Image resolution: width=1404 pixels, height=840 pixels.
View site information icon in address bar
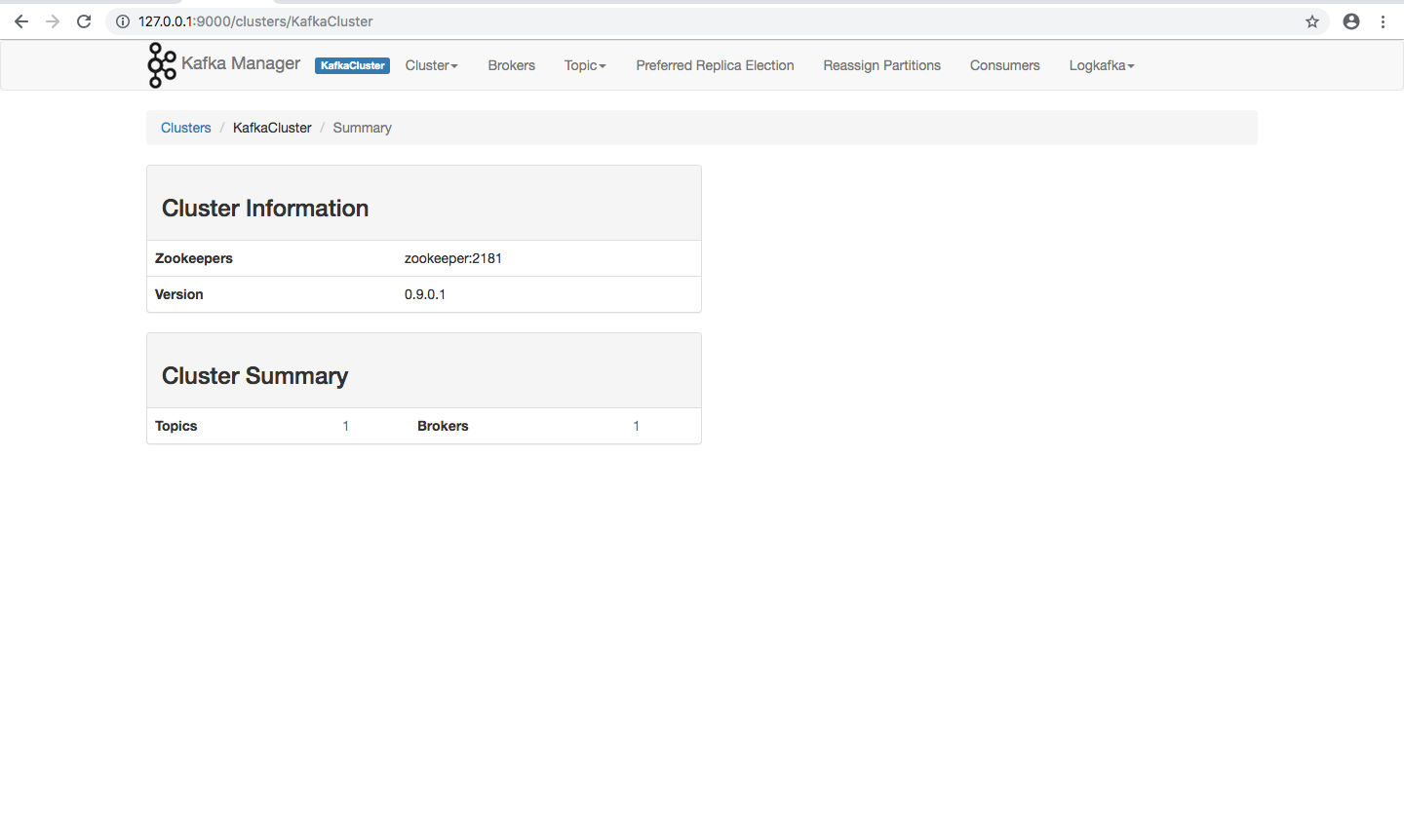point(123,21)
